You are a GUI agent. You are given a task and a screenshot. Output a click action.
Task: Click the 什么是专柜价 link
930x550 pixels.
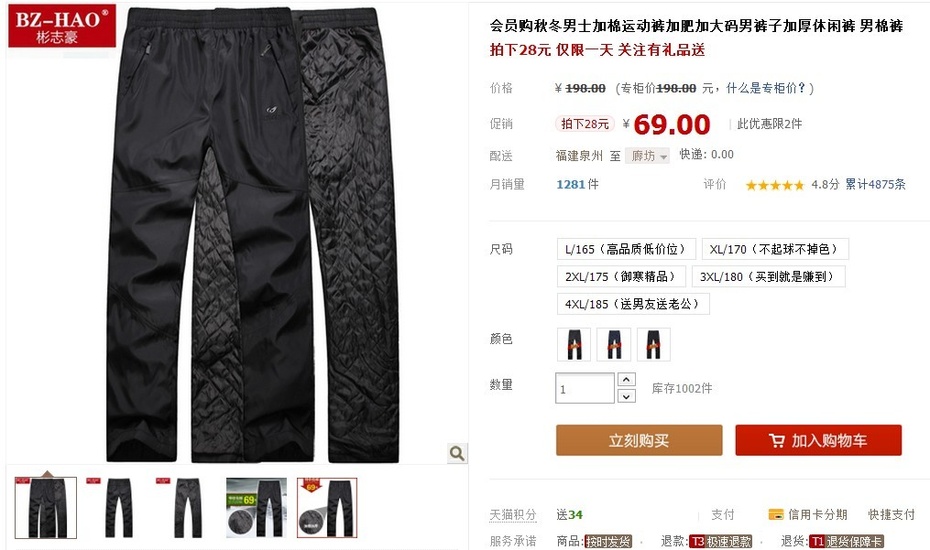pyautogui.click(x=766, y=88)
